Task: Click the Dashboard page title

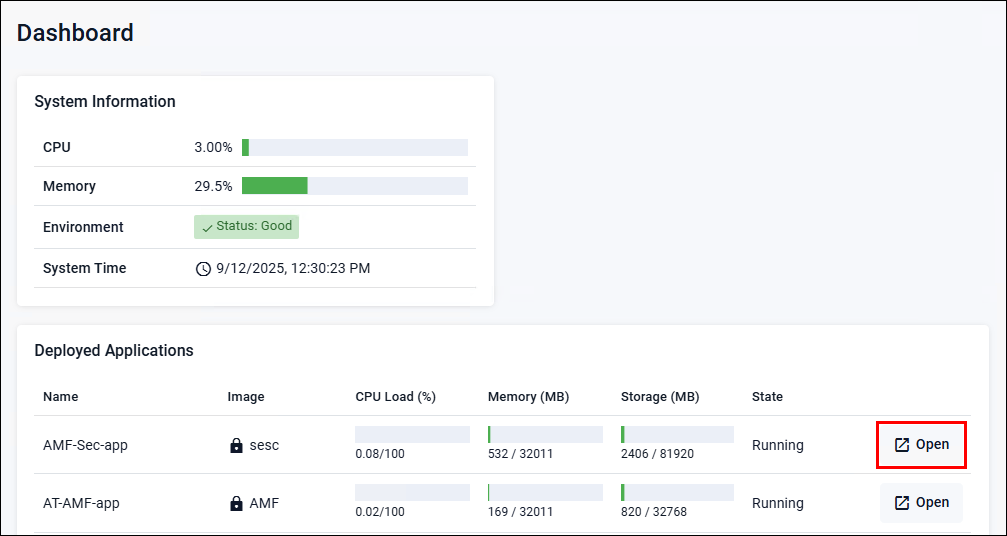Action: (x=75, y=33)
